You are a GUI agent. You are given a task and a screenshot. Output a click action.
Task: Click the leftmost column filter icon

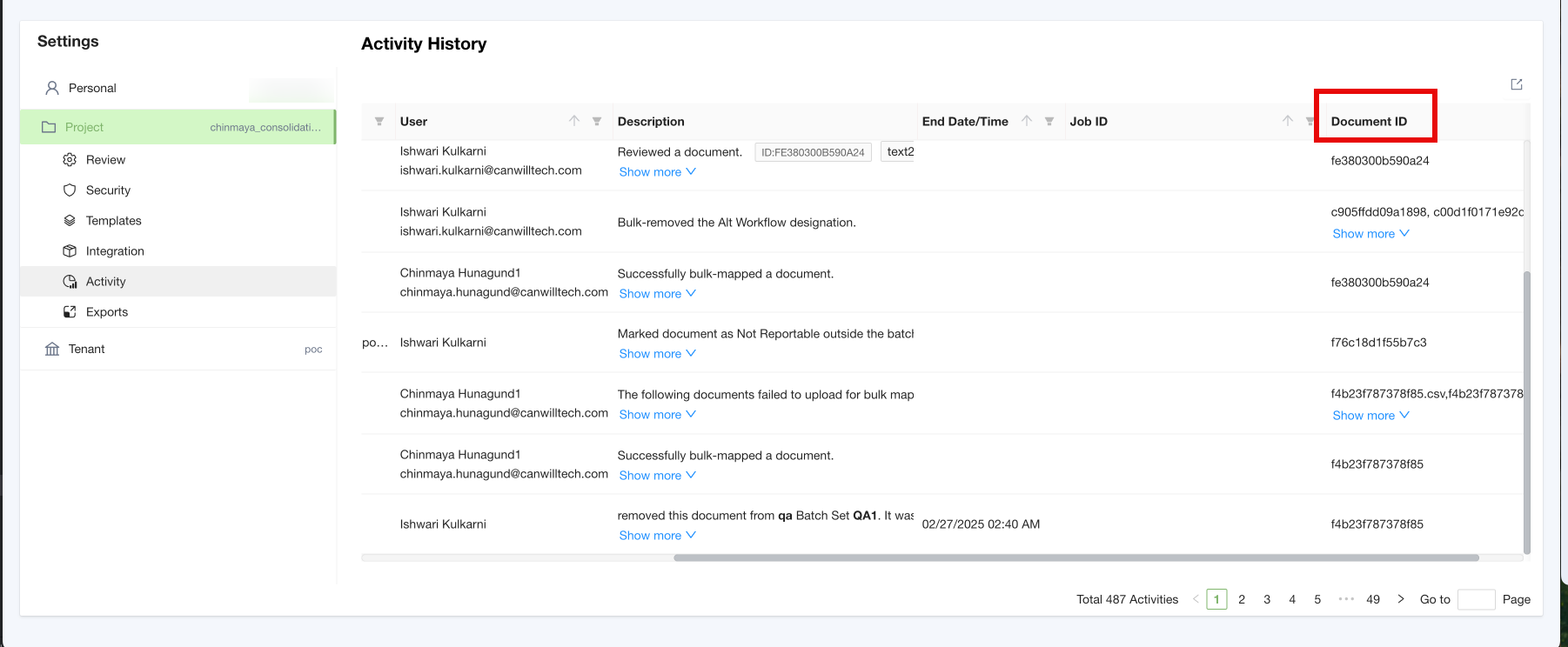click(x=379, y=121)
